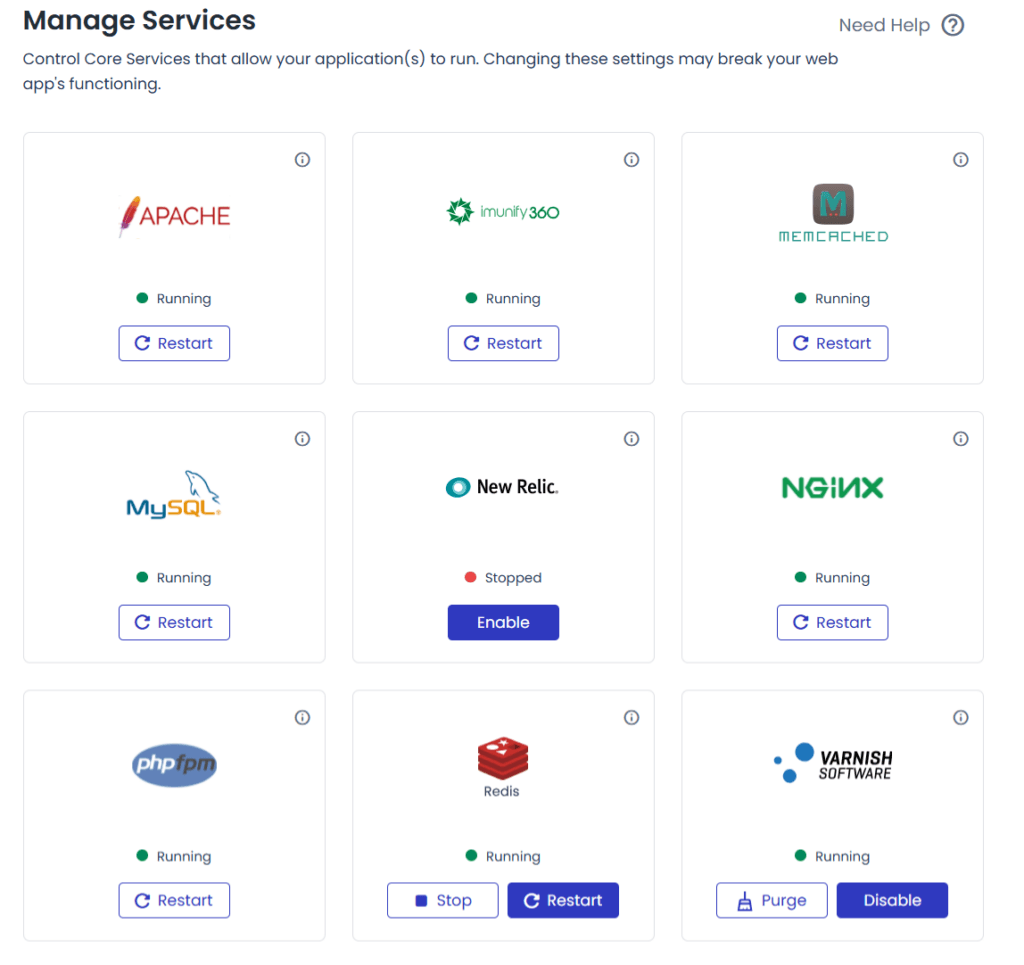Open the info icon on the Redis card
This screenshot has height=965, width=1024.
631,718
